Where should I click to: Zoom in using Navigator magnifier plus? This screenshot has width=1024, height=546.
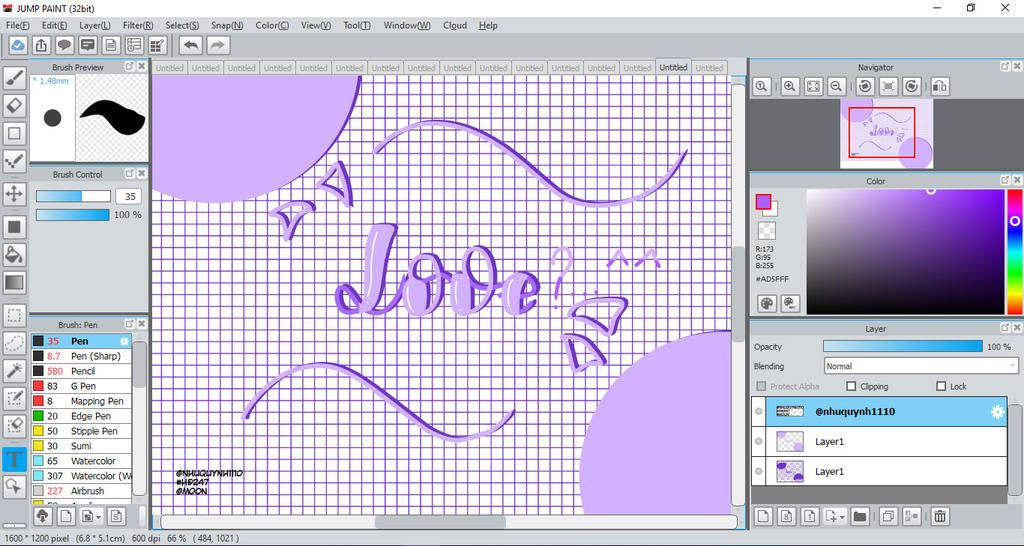pyautogui.click(x=790, y=86)
